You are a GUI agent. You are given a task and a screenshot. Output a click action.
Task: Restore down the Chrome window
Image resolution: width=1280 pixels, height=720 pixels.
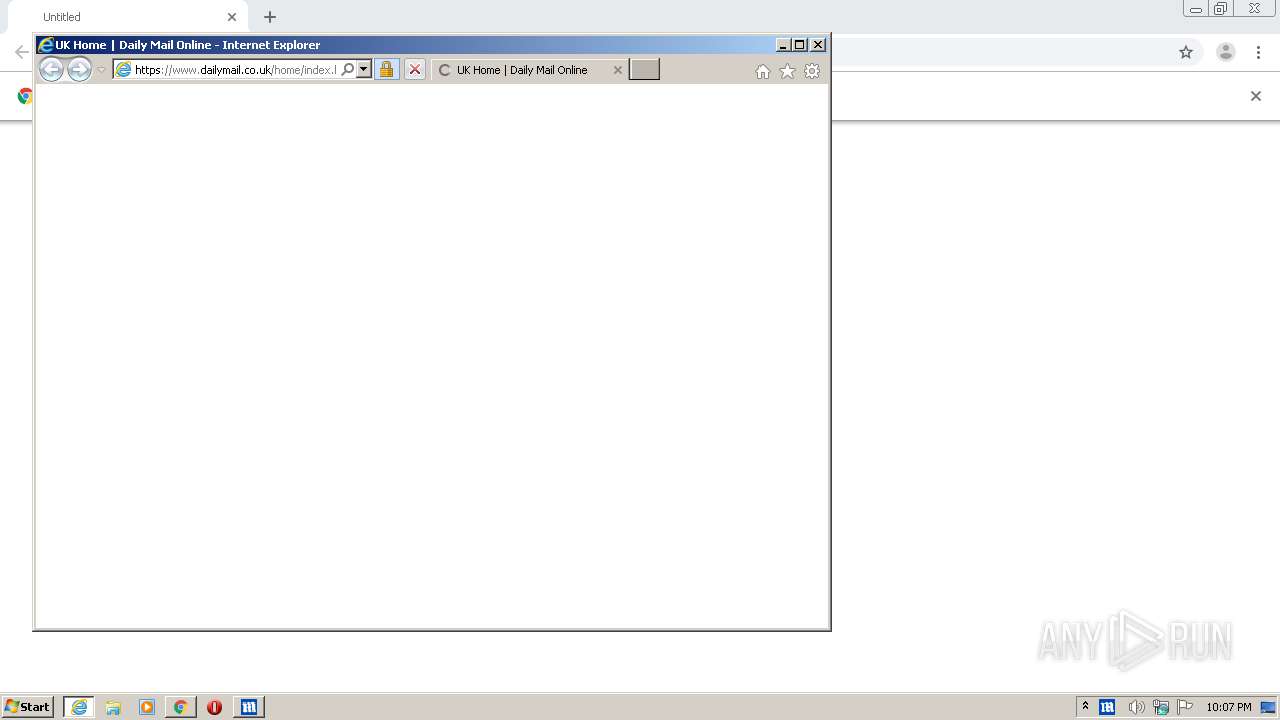(x=1221, y=9)
